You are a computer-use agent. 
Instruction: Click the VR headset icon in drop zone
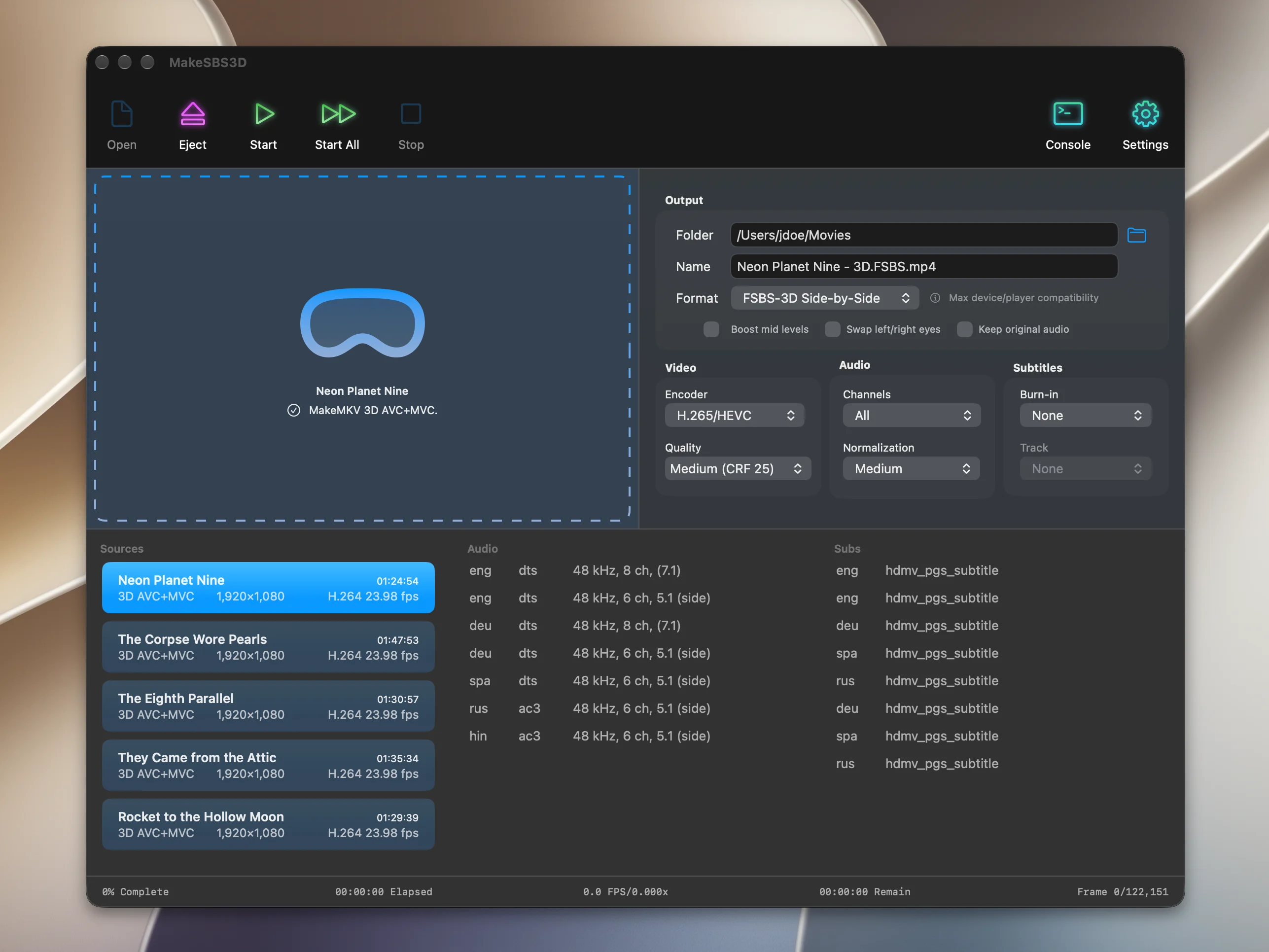[x=362, y=323]
